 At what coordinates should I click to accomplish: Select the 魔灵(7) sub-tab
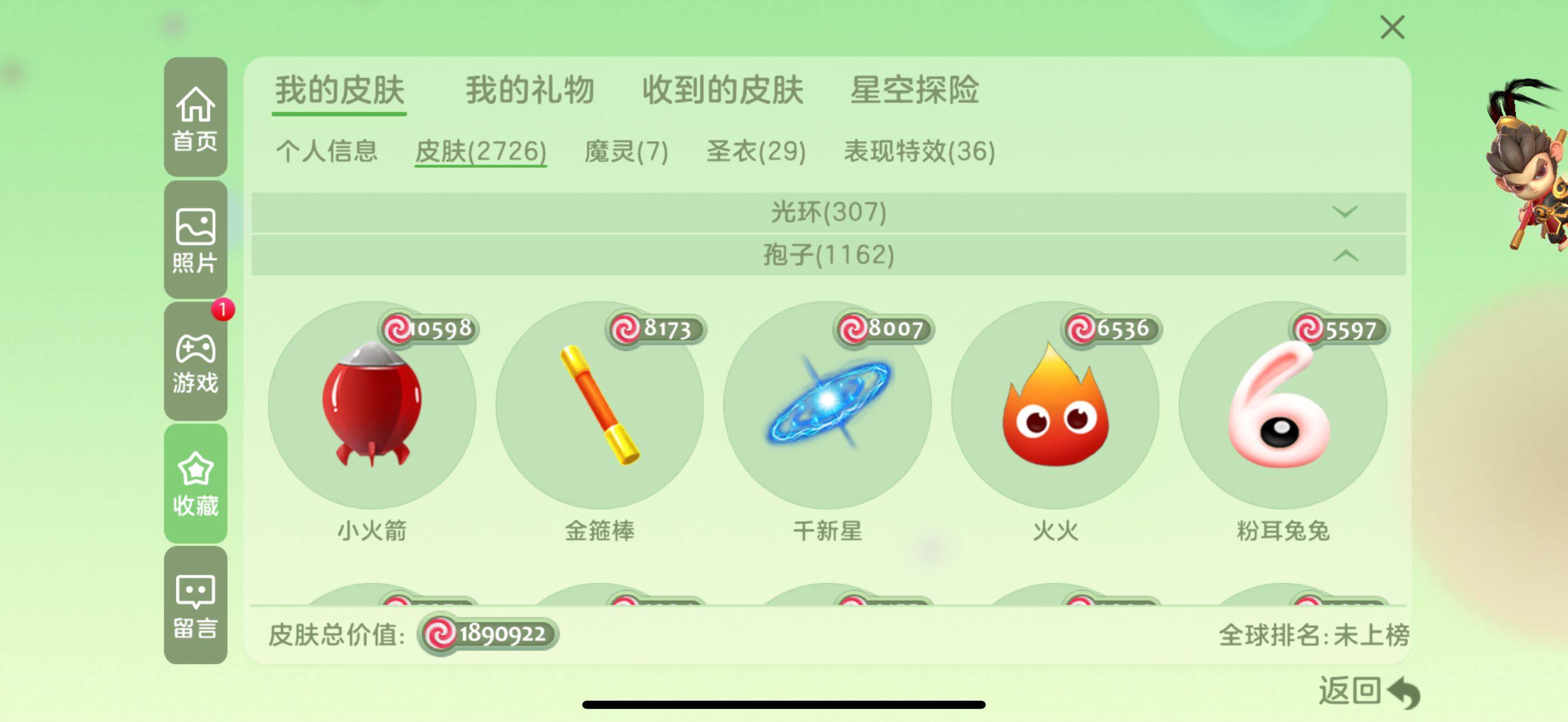(626, 151)
